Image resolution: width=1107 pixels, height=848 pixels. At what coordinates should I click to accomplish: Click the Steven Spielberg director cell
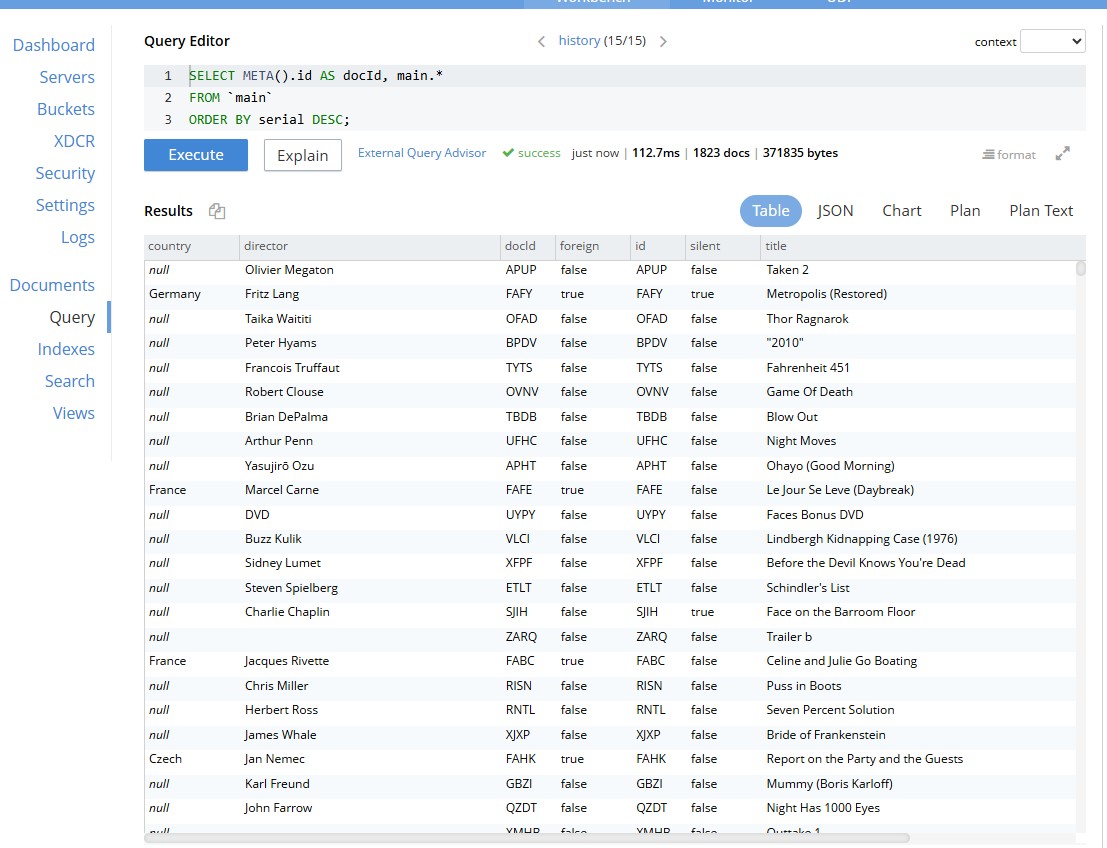pyautogui.click(x=291, y=587)
